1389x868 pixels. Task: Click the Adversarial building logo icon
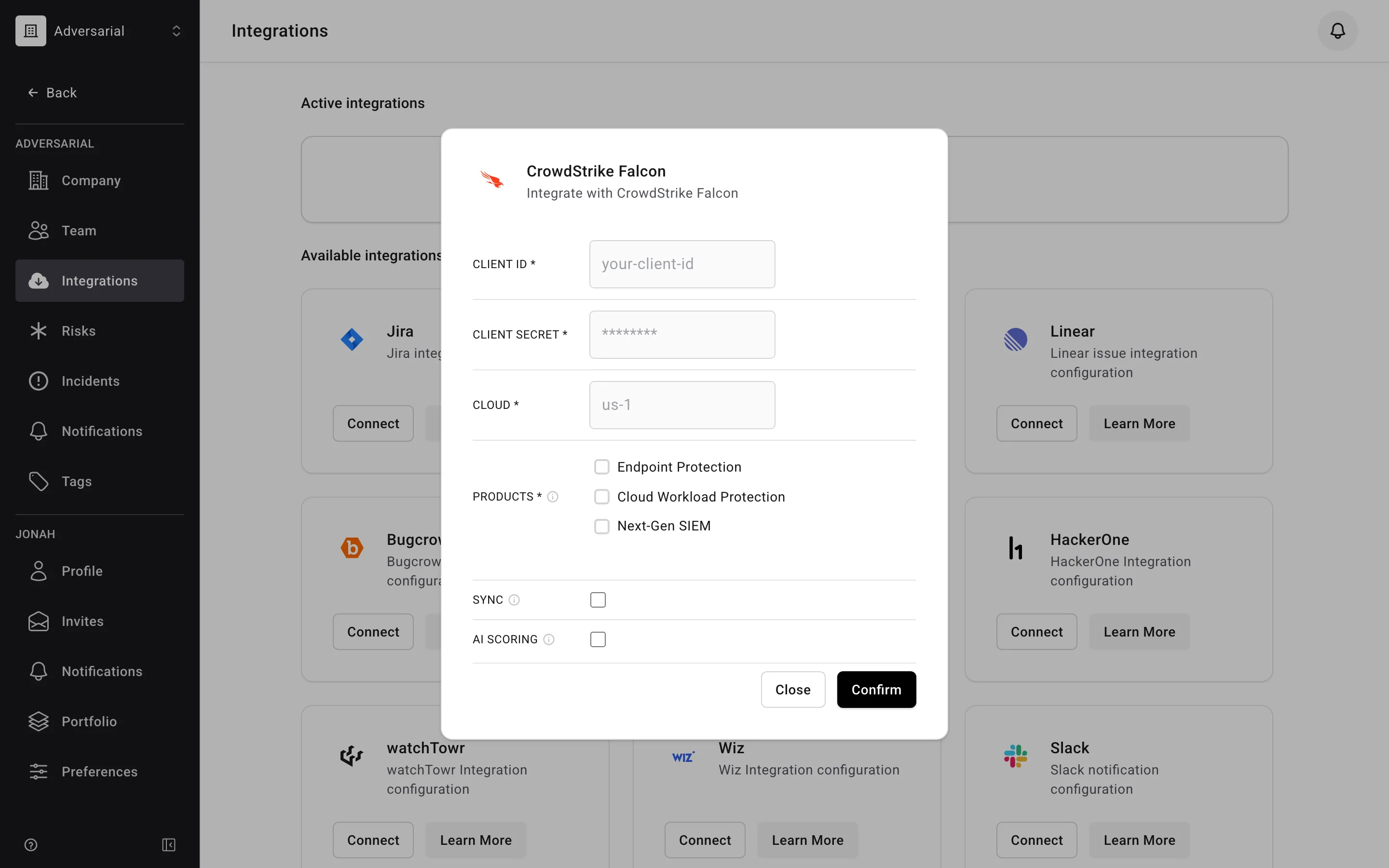click(31, 31)
